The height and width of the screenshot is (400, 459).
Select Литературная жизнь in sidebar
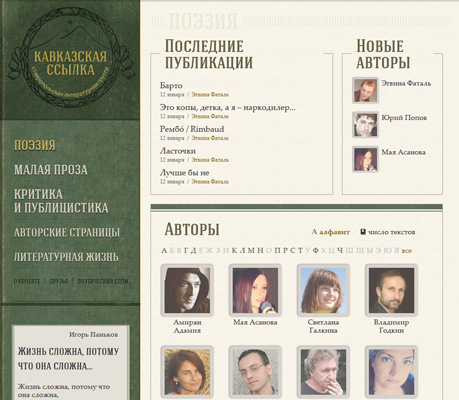(66, 257)
